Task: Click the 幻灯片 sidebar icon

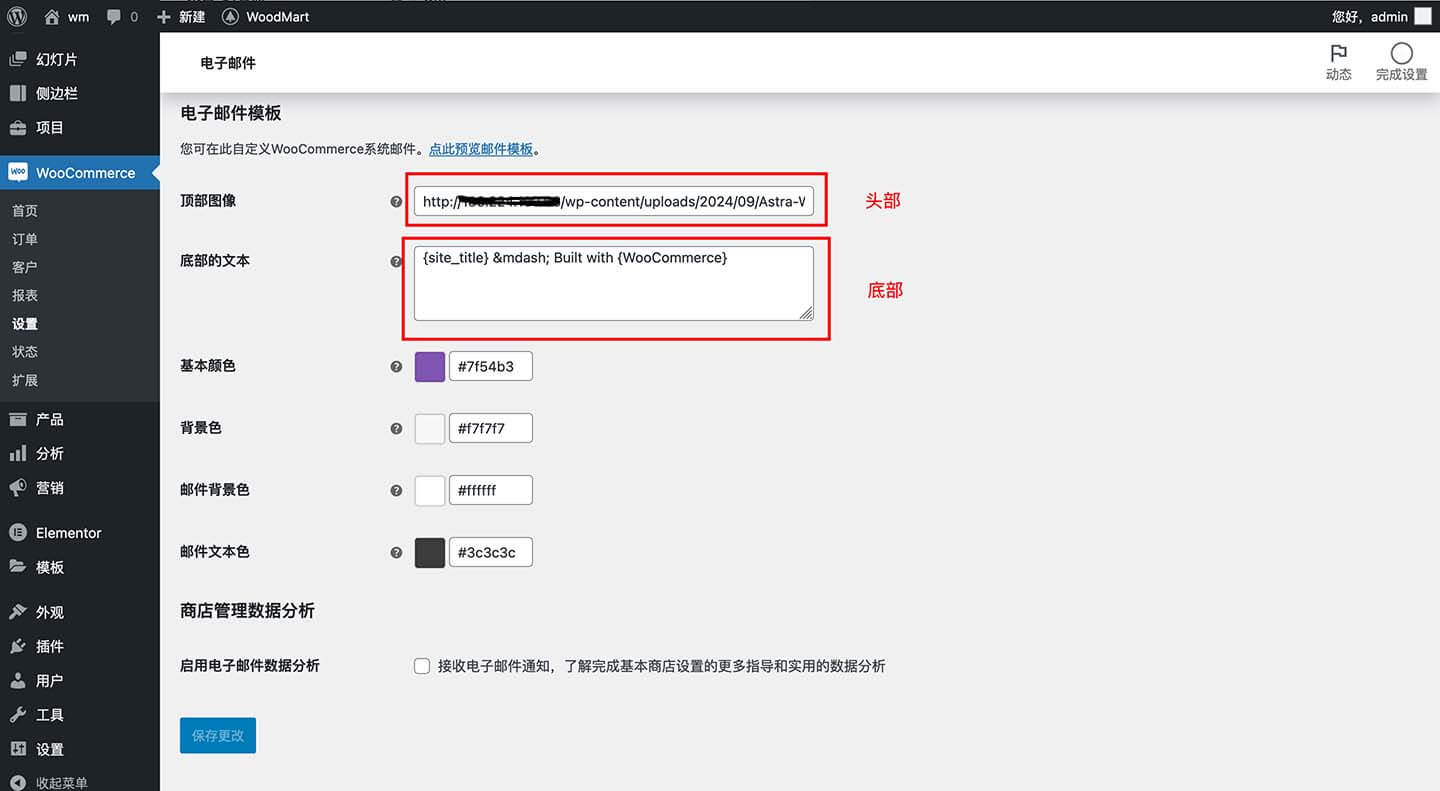Action: coord(18,59)
